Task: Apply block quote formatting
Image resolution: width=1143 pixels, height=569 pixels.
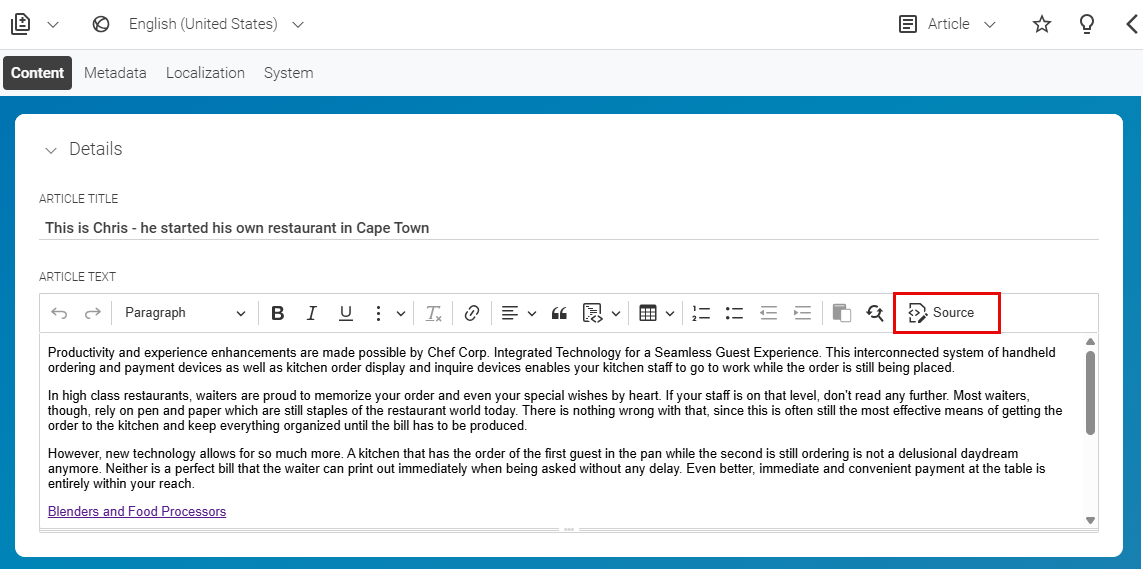Action: point(559,313)
